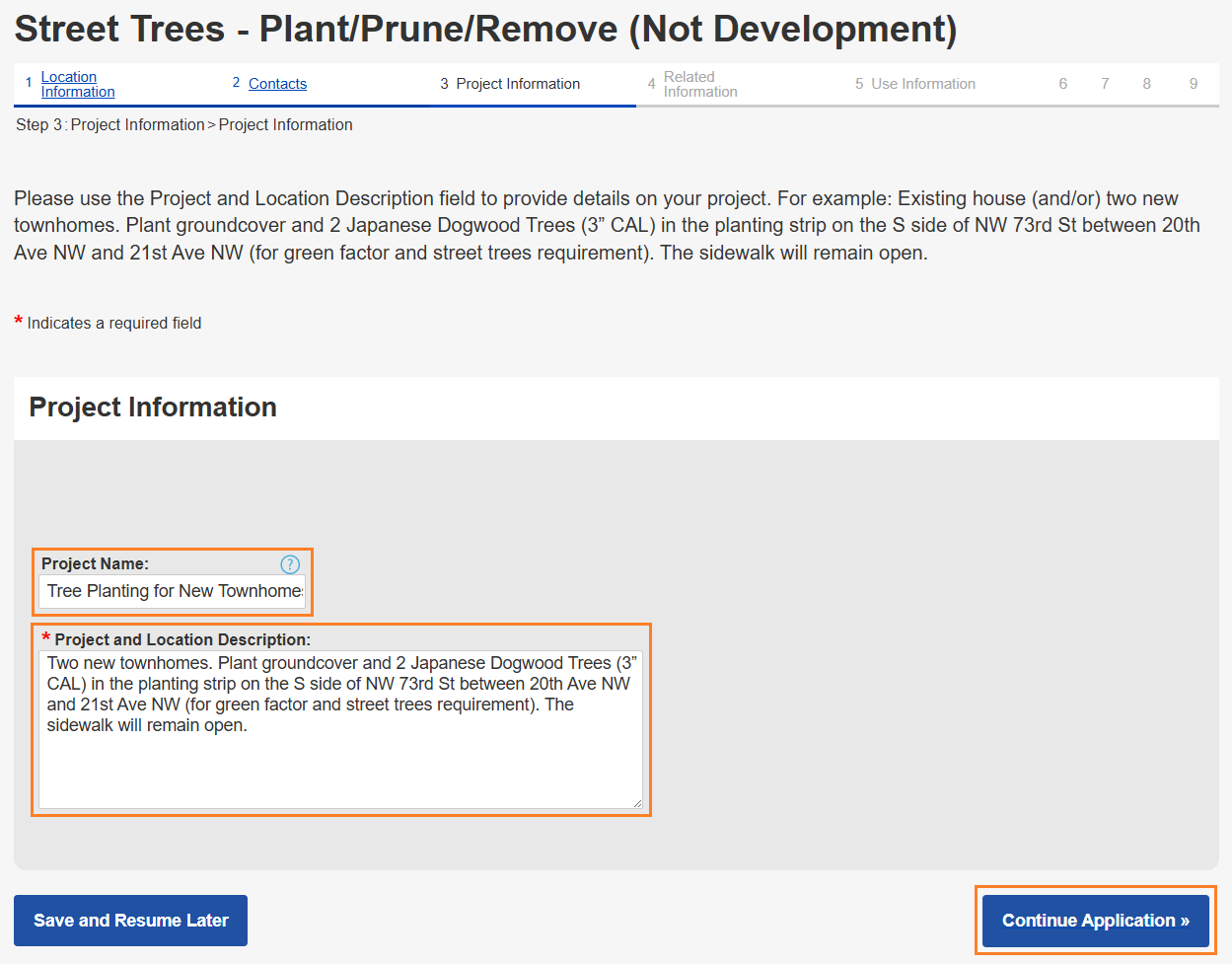The width and height of the screenshot is (1232, 964).
Task: Click Continue Application button
Action: pos(1095,921)
